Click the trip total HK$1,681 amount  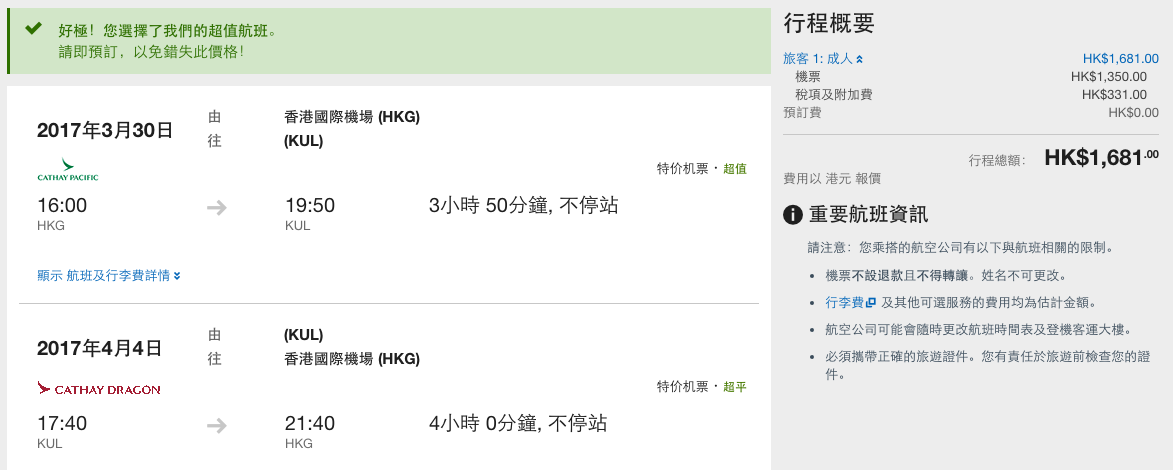pyautogui.click(x=1101, y=158)
